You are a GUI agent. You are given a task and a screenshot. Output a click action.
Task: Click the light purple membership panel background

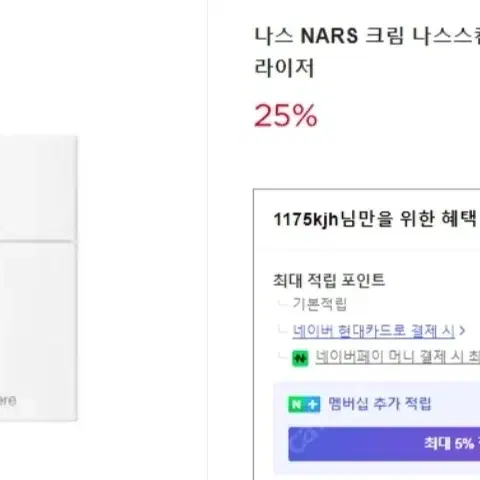point(377,428)
